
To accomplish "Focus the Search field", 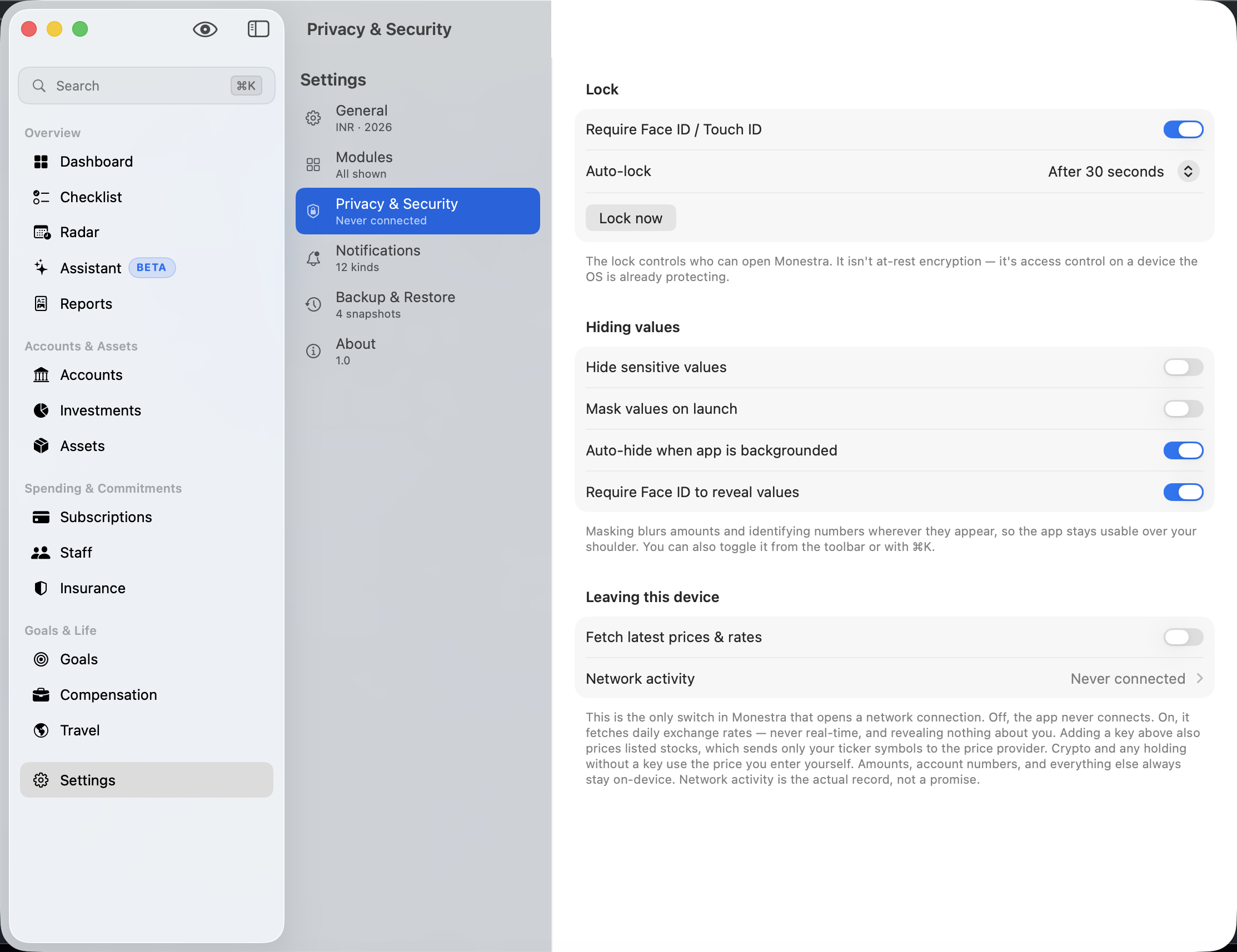I will (146, 86).
